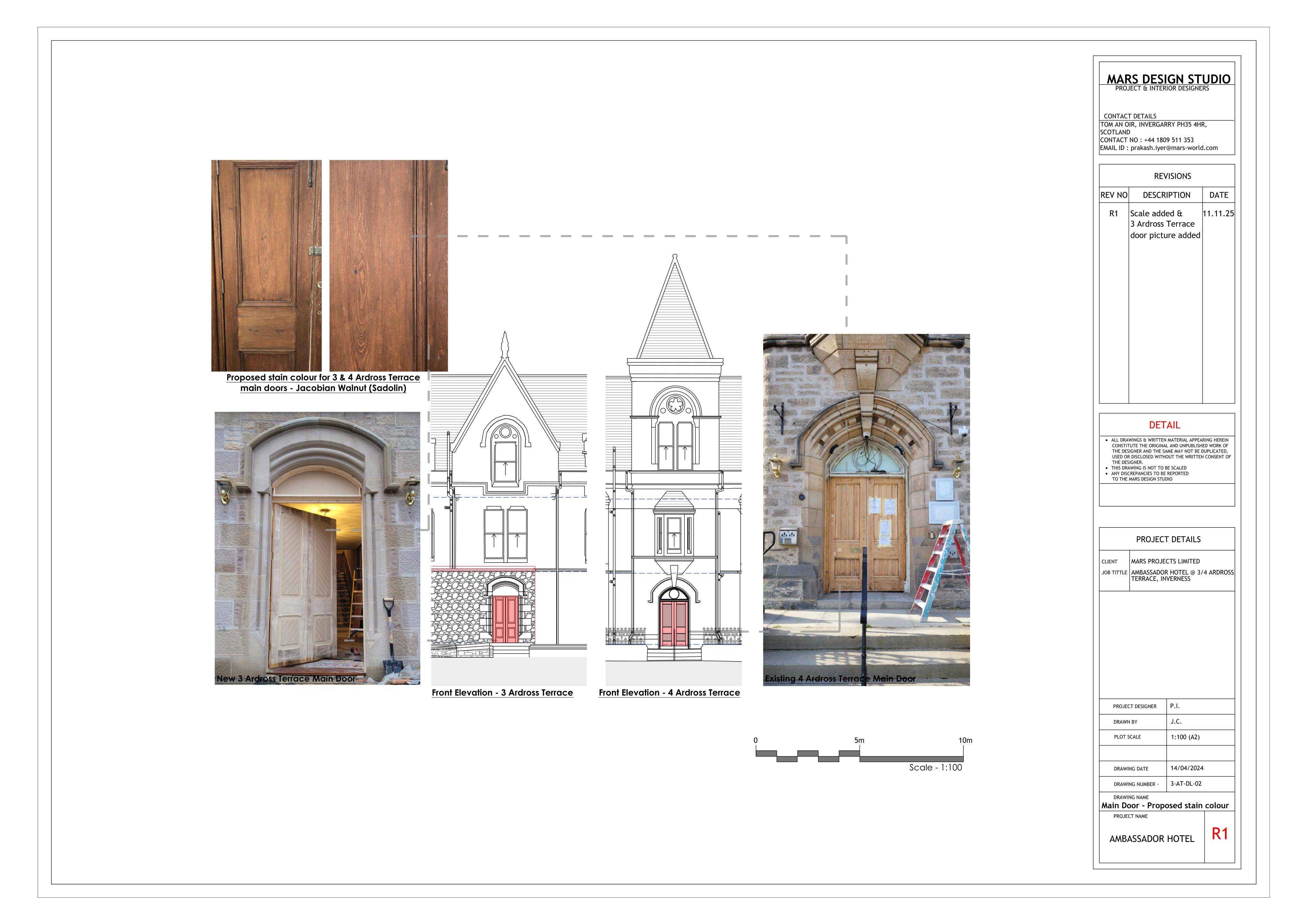Viewport: 1307px width, 924px height.
Task: Select Main Door - Proposed stain colour name
Action: tap(1165, 805)
